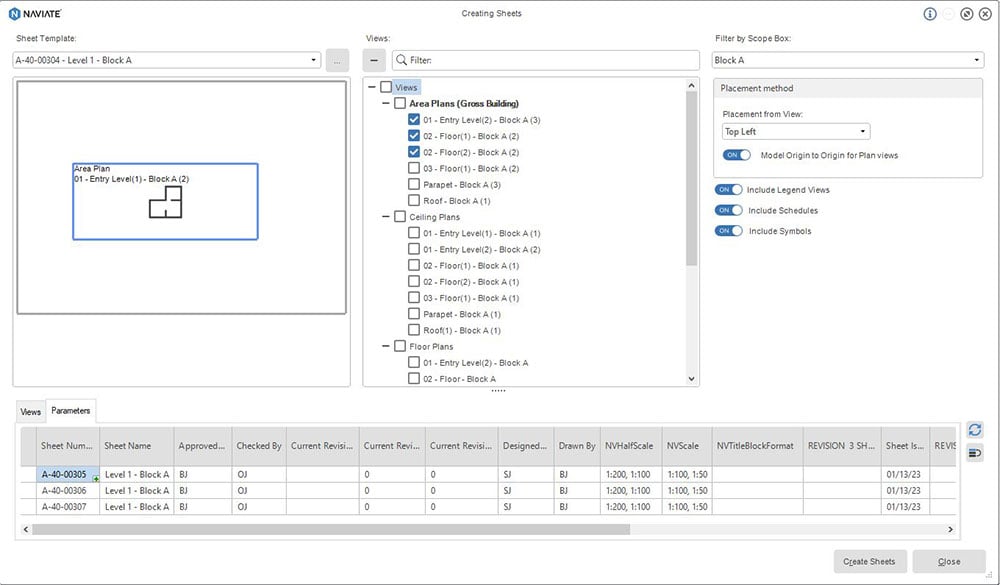Click the refresh icon beside the parameters table
Viewport: 1000px width, 585px height.
tap(975, 429)
